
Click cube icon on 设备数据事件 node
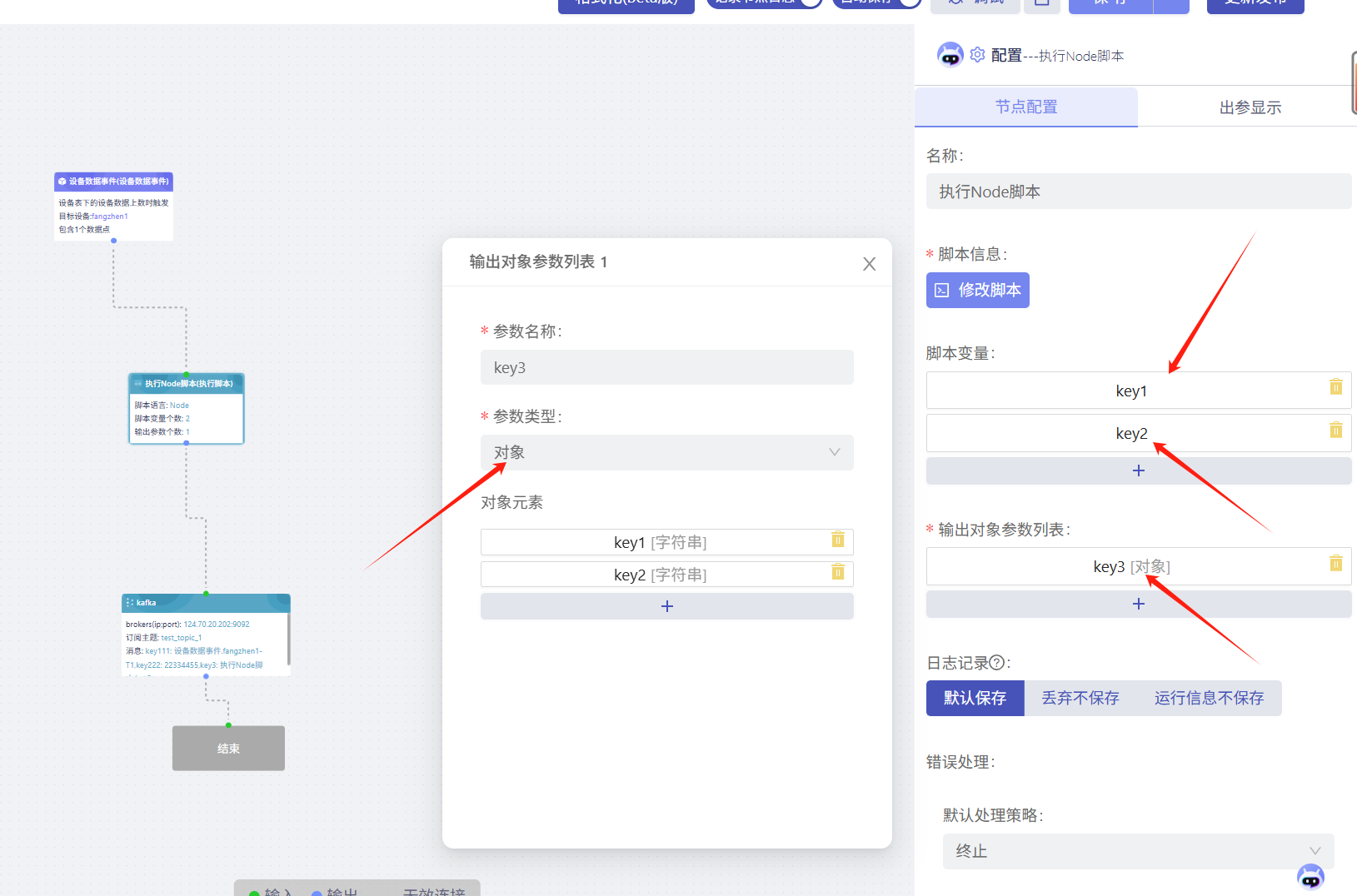pos(62,182)
